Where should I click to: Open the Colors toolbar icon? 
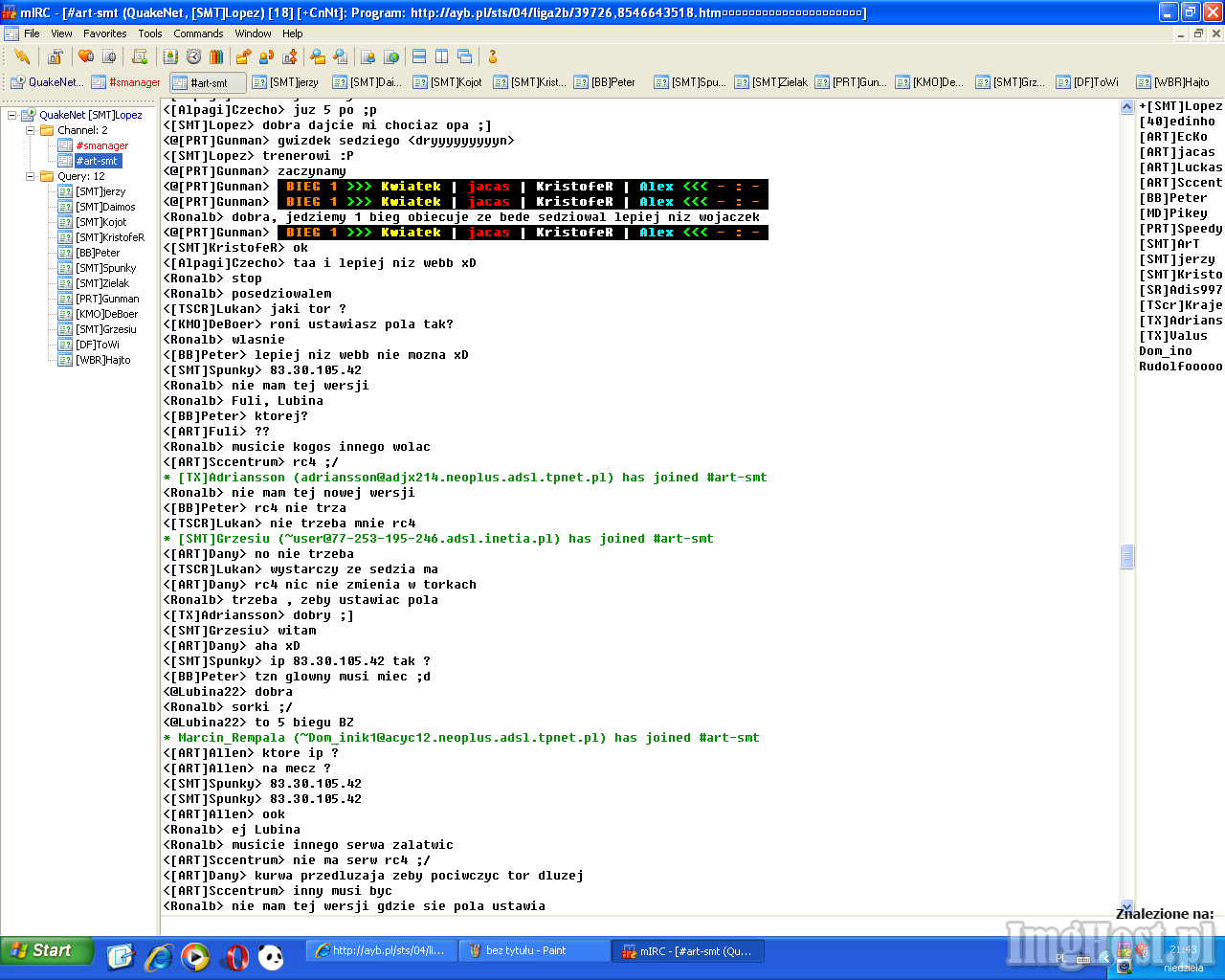coord(216,56)
